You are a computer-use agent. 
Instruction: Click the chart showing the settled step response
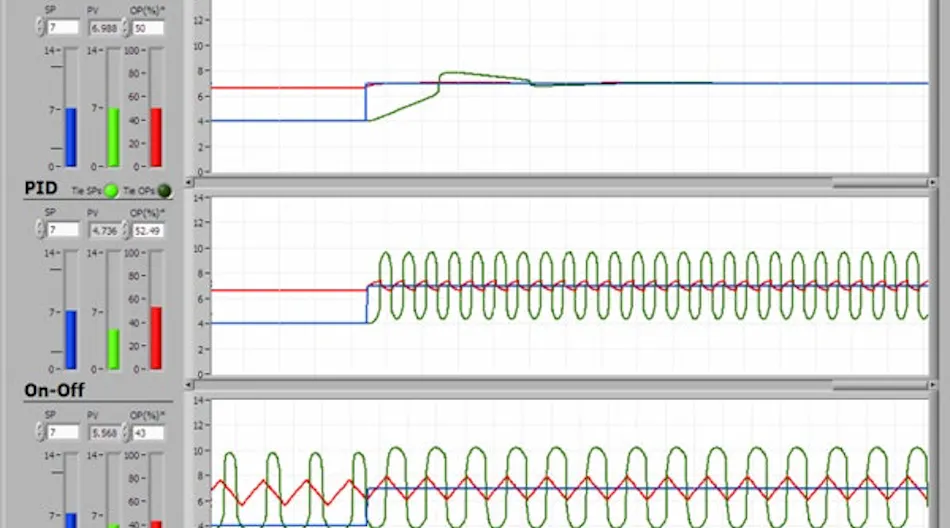570,86
